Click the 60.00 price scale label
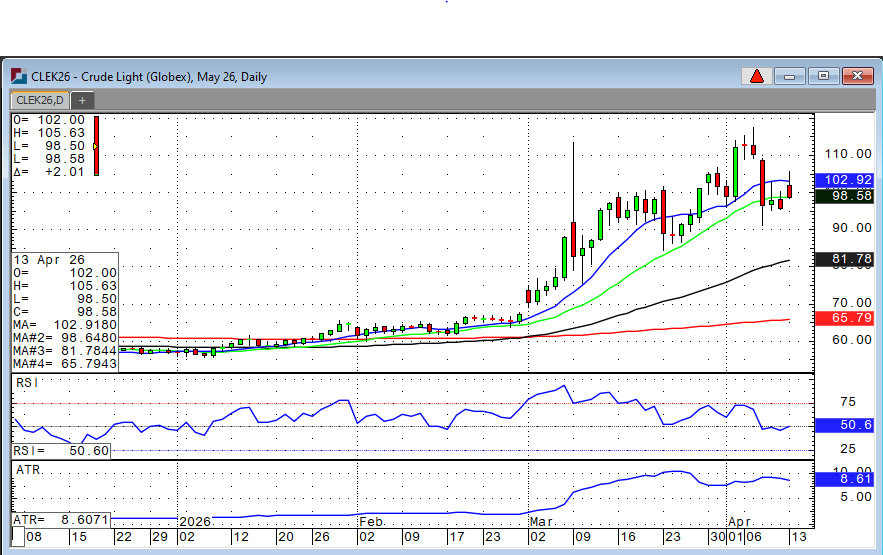This screenshot has height=555, width=883. pyautogui.click(x=851, y=340)
